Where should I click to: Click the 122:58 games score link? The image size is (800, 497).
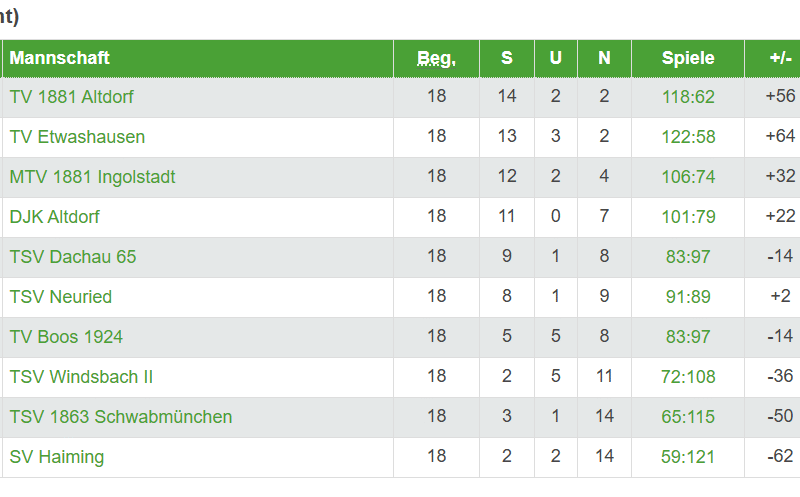tap(688, 137)
